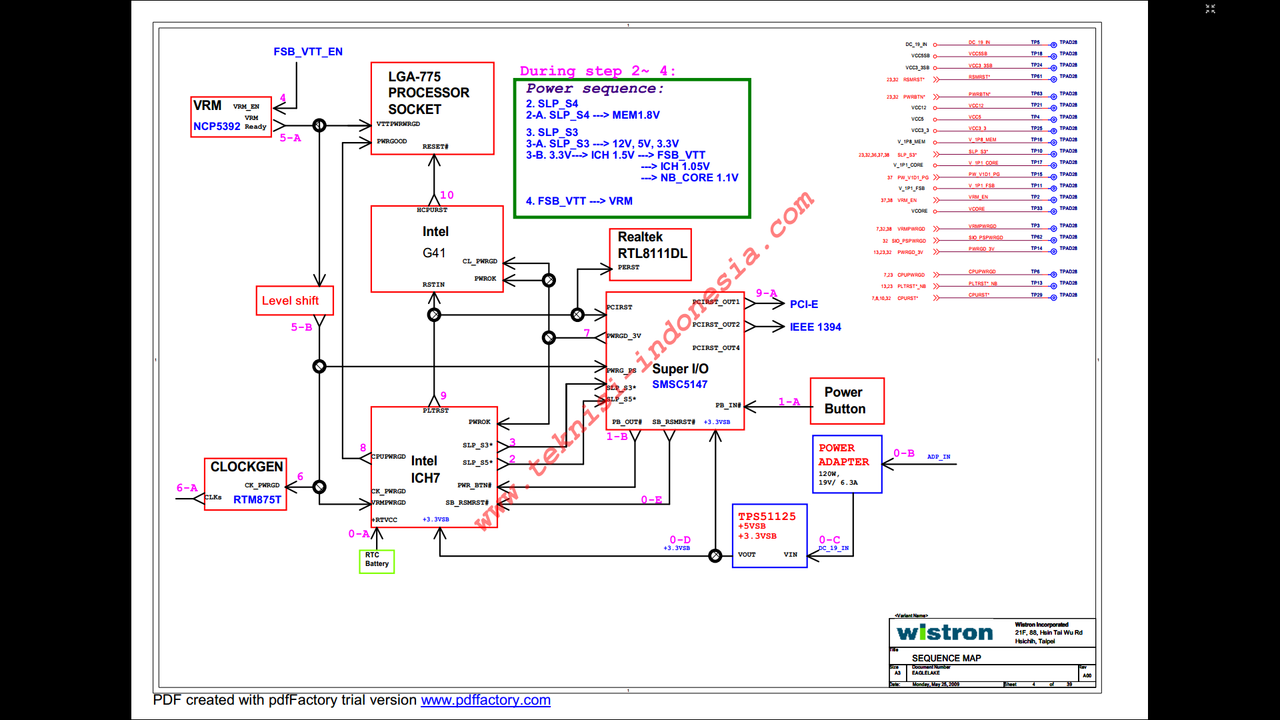Select 'PDF created with pdfFactory trial version' text
1280x720 pixels.
pyautogui.click(x=285, y=700)
